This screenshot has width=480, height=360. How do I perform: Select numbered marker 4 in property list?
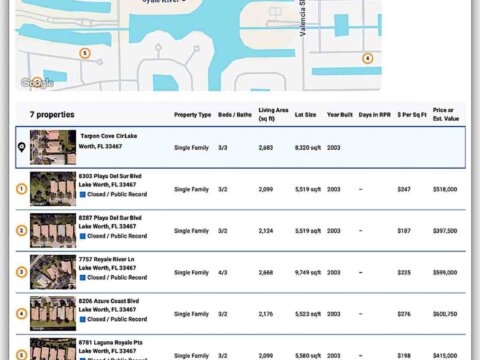pos(22,314)
